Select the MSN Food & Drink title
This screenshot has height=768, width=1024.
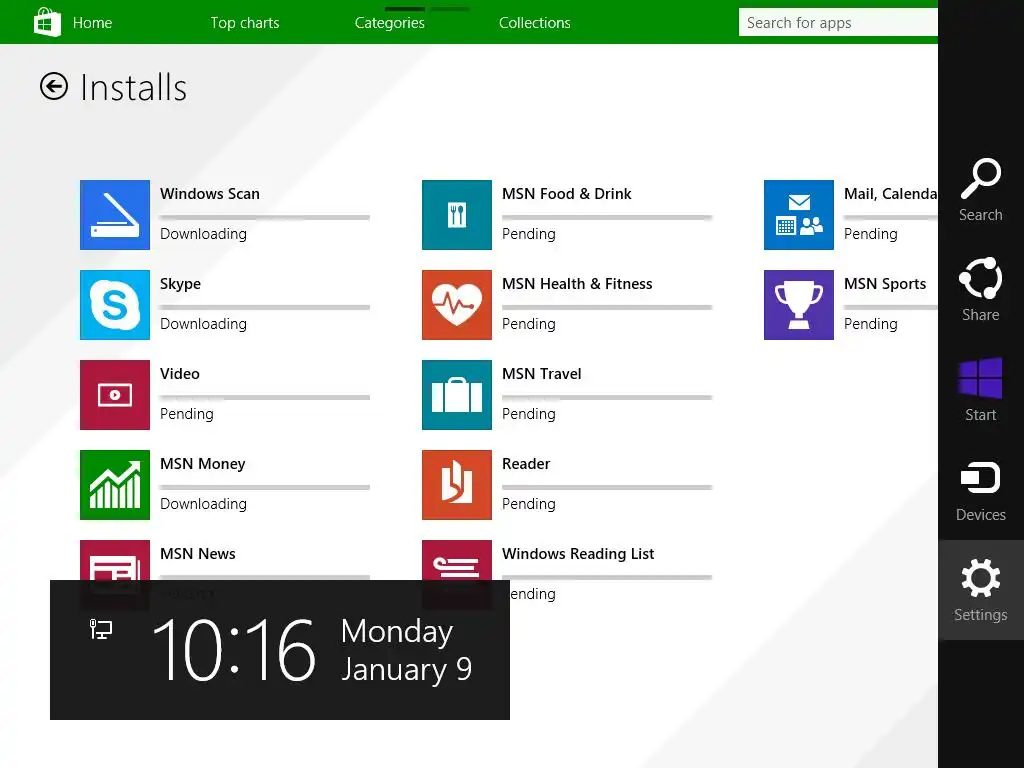(567, 194)
